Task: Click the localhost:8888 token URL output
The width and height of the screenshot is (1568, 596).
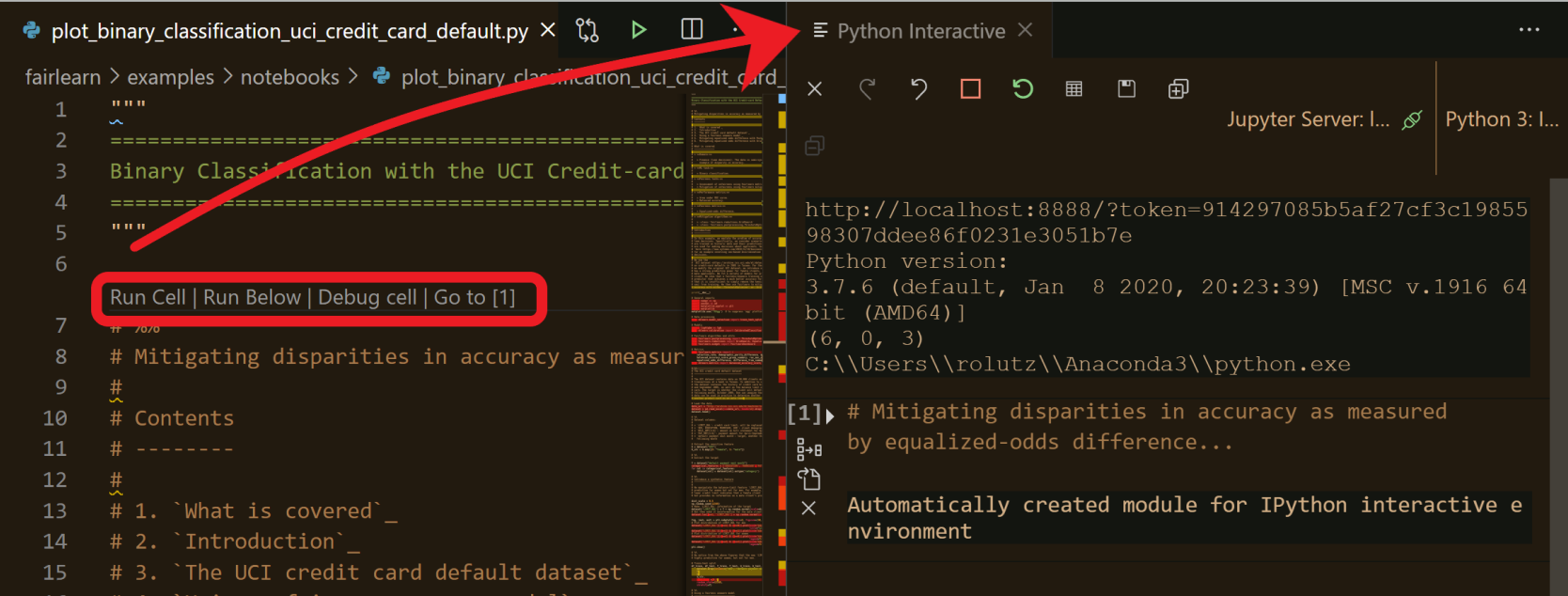Action: [1166, 222]
